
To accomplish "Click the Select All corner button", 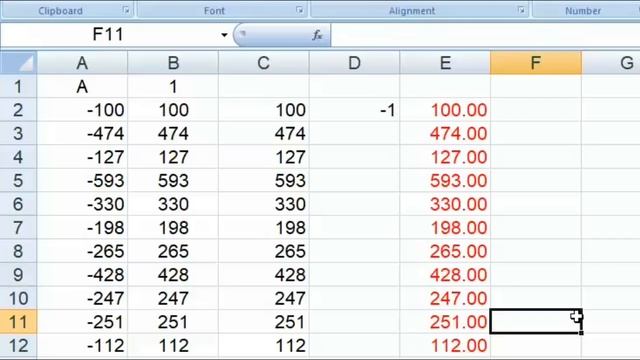I will click(x=19, y=63).
